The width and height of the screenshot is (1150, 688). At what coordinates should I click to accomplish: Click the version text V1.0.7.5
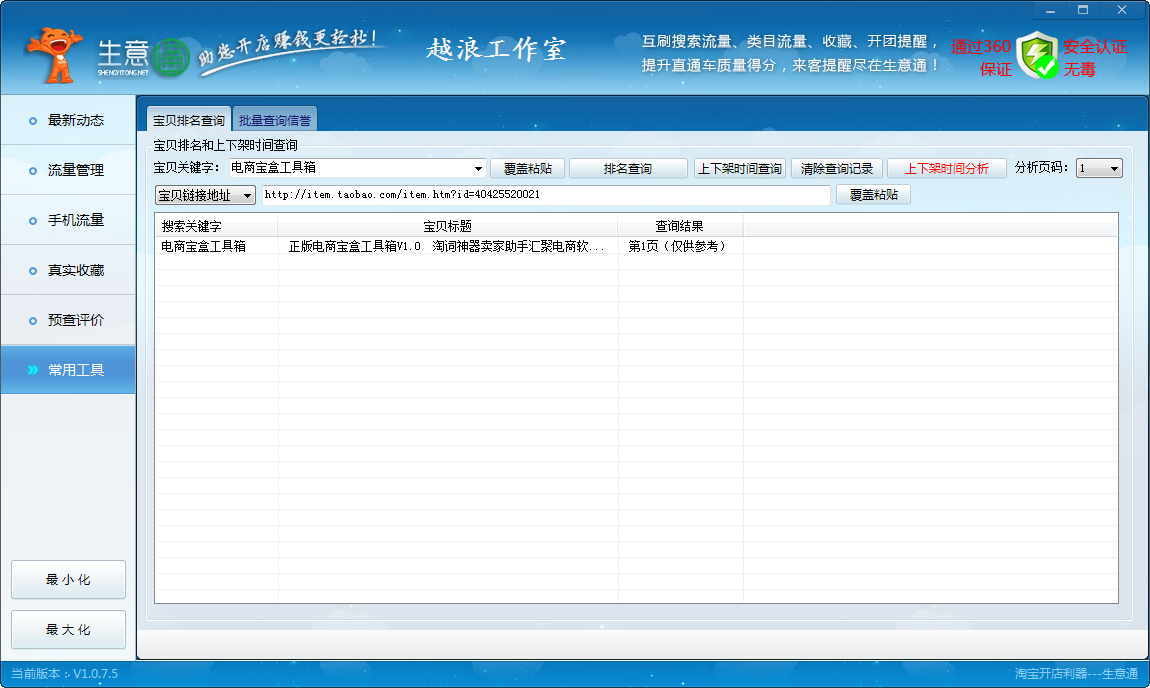(95, 673)
